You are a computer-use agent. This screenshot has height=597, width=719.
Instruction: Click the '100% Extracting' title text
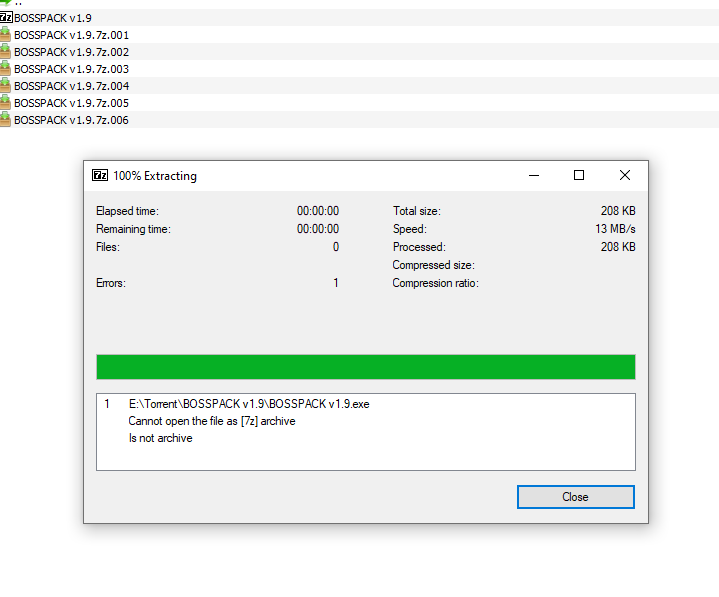pos(155,176)
